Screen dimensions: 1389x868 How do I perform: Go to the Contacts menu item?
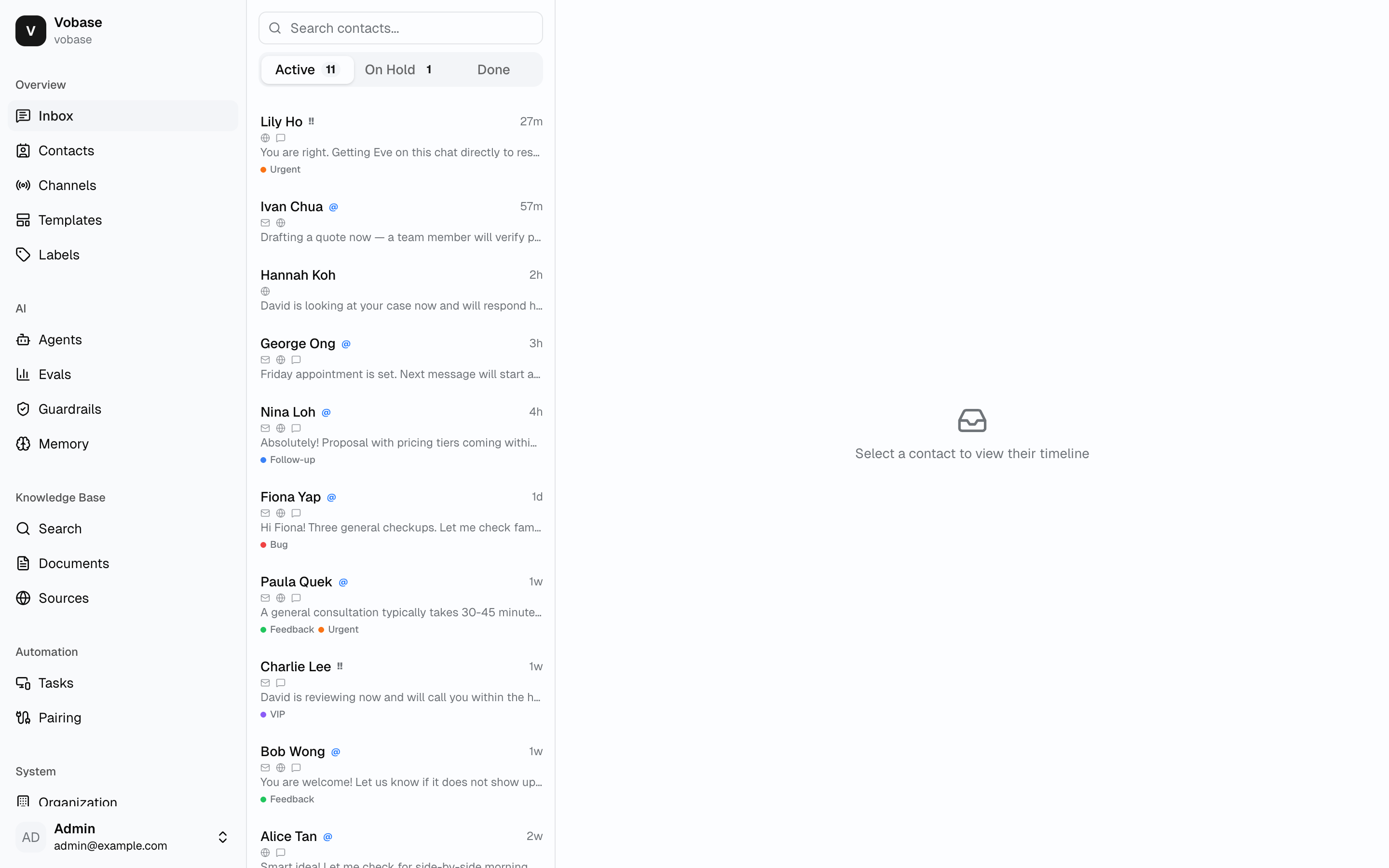(x=123, y=150)
